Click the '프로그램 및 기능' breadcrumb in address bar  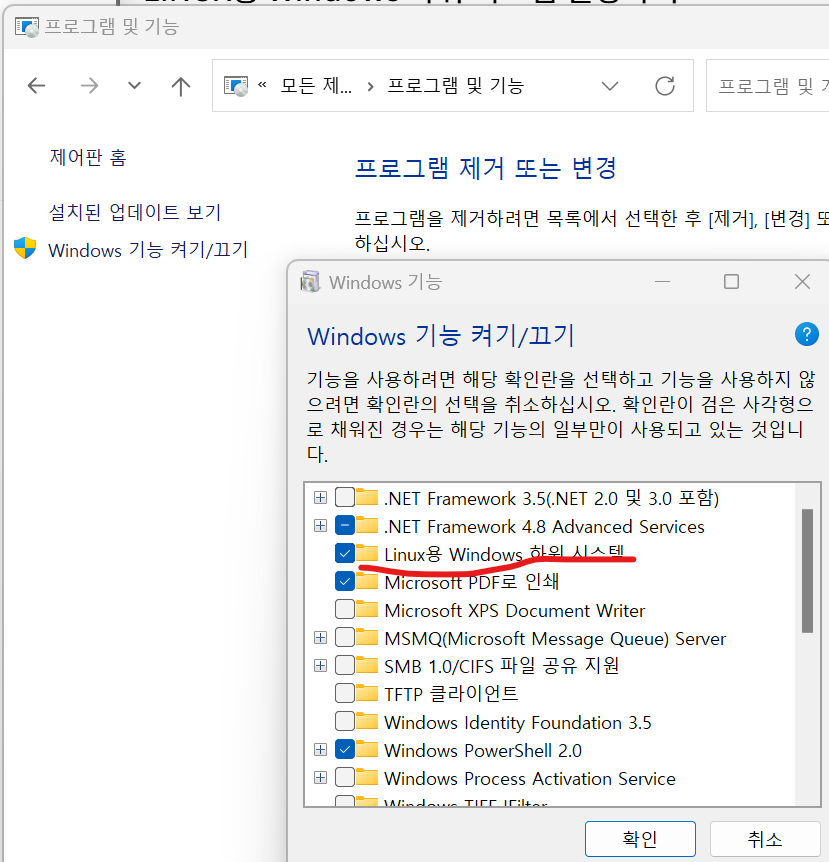pos(456,86)
